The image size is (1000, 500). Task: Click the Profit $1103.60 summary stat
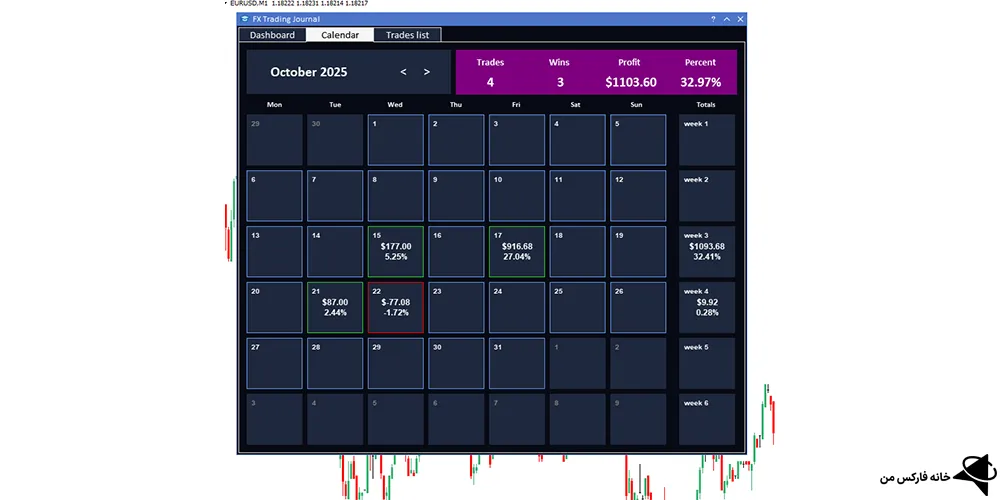(630, 73)
